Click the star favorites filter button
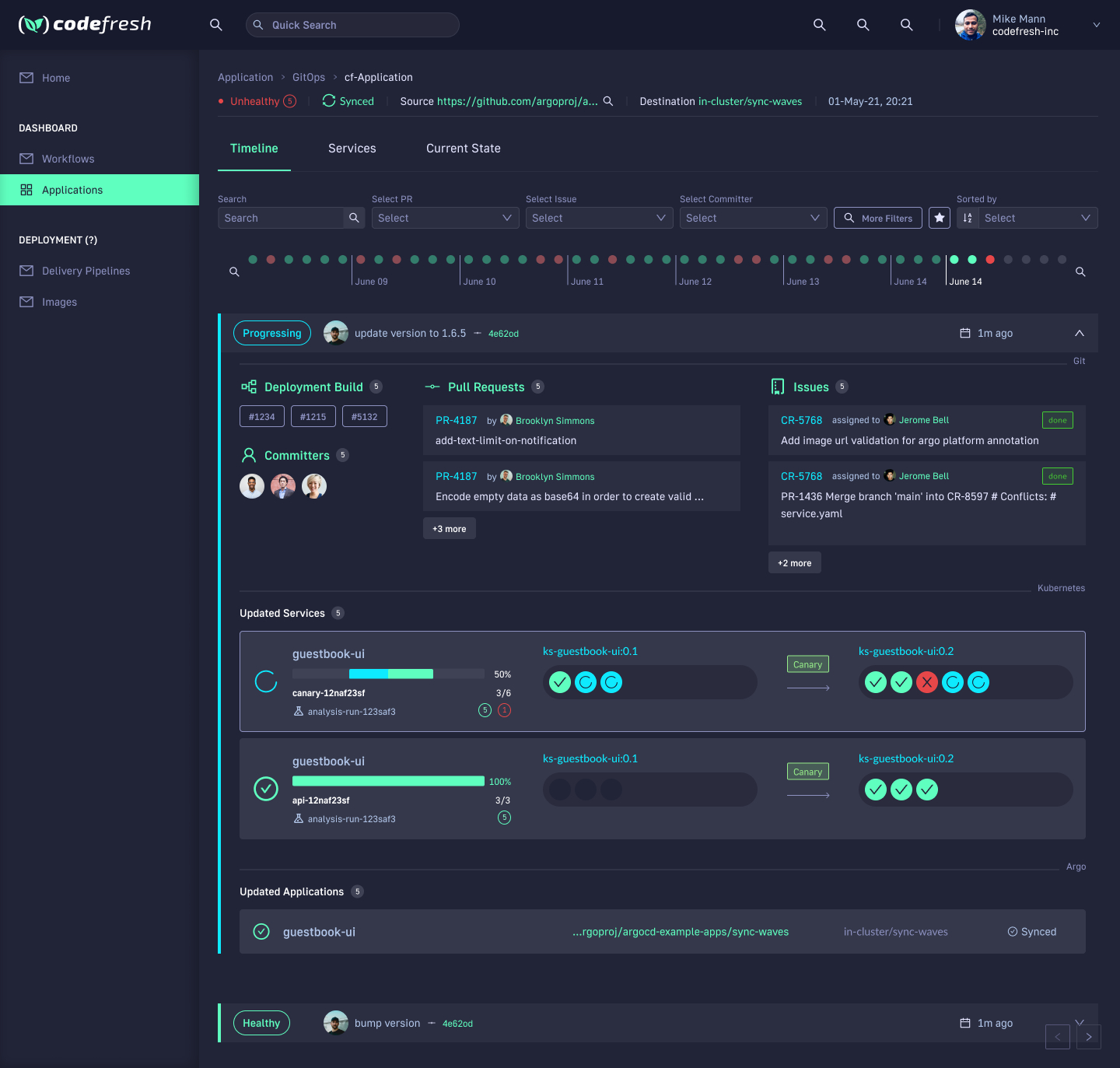 [940, 218]
